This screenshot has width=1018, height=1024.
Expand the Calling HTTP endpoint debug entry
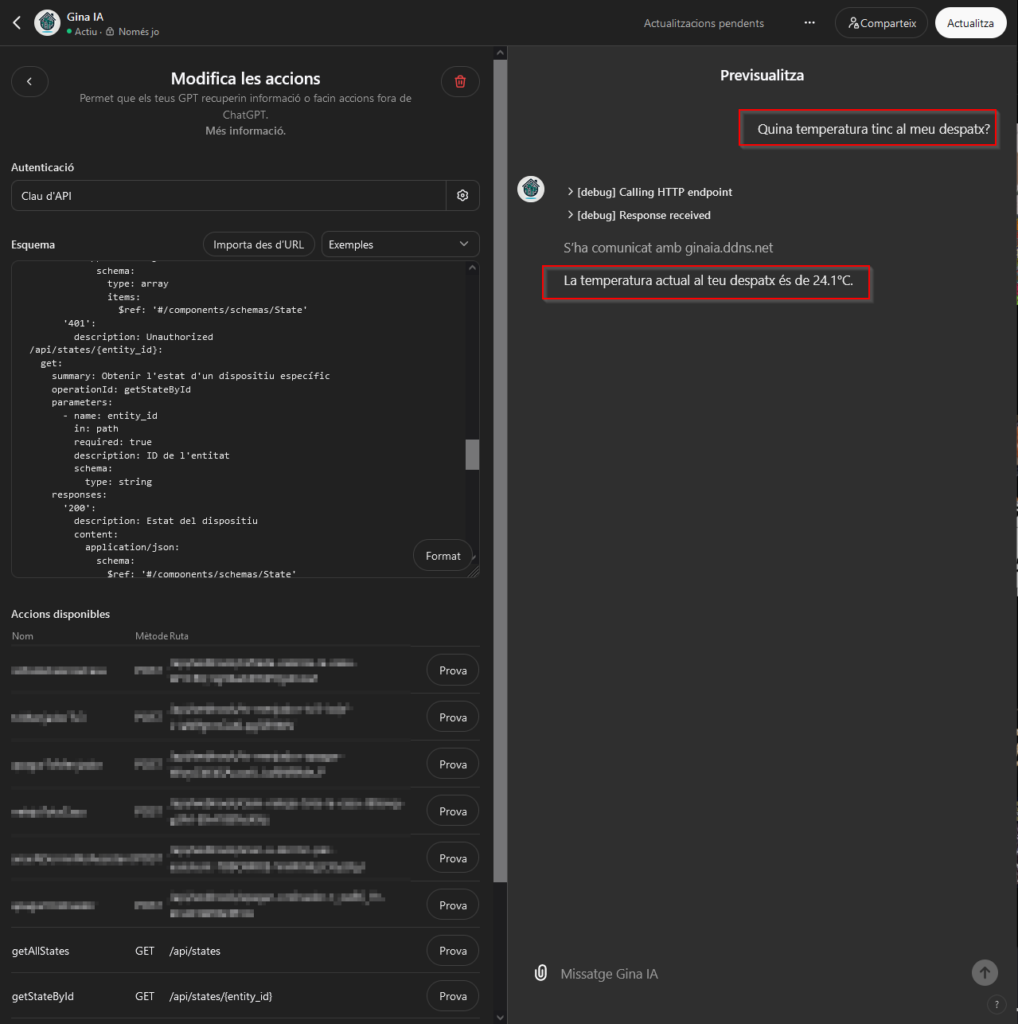pos(649,192)
